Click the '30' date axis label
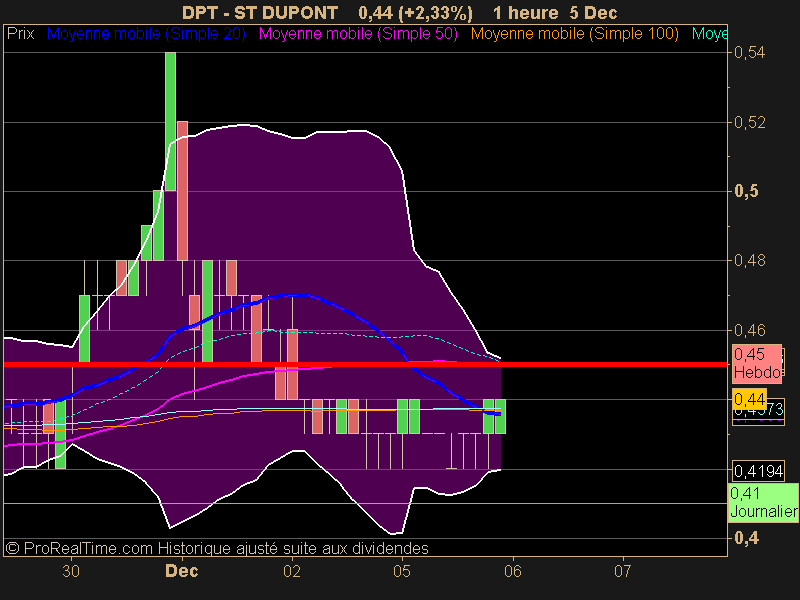 click(x=71, y=571)
